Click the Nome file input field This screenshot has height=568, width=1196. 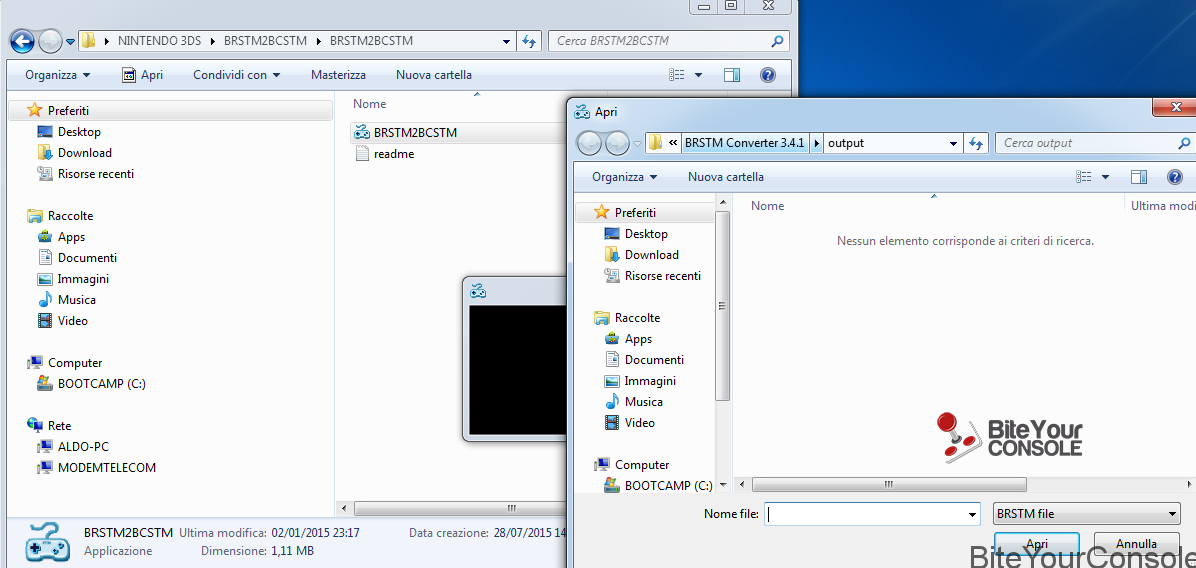(x=871, y=514)
